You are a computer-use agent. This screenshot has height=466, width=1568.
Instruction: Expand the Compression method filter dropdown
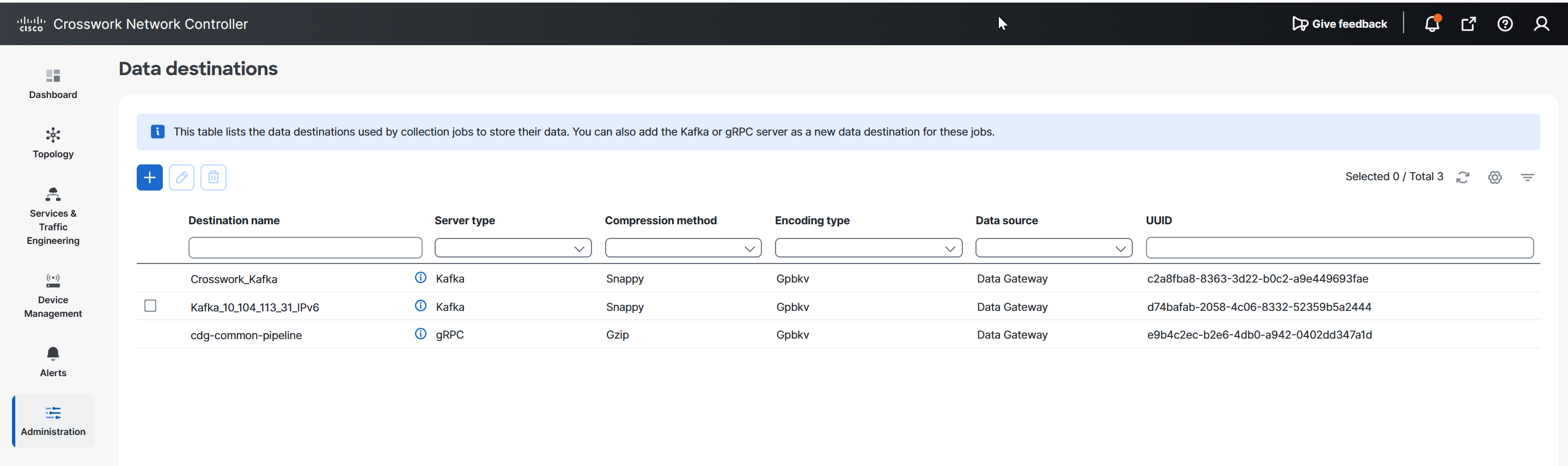[x=682, y=248]
